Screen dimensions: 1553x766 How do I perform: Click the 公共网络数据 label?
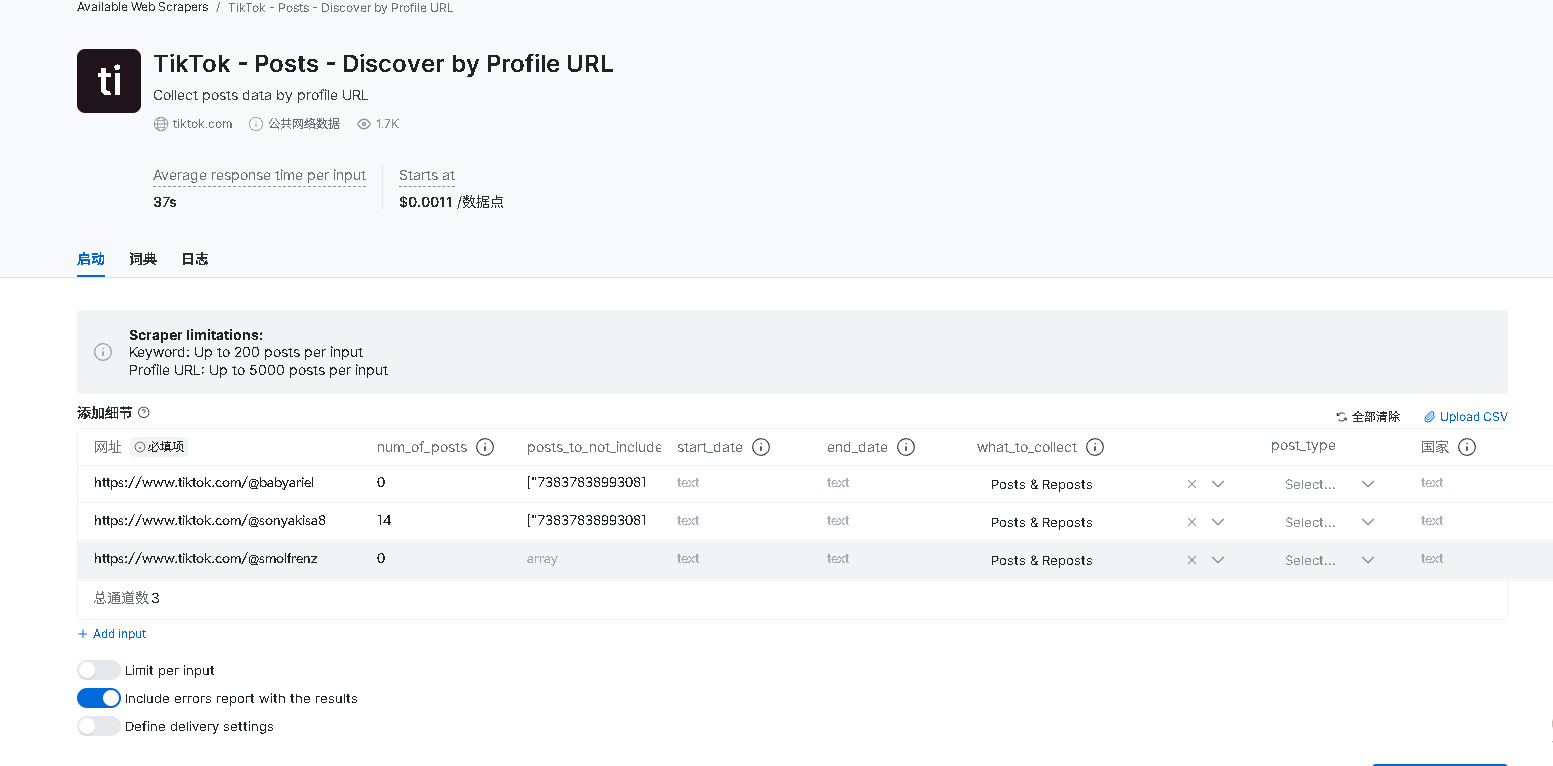point(304,124)
